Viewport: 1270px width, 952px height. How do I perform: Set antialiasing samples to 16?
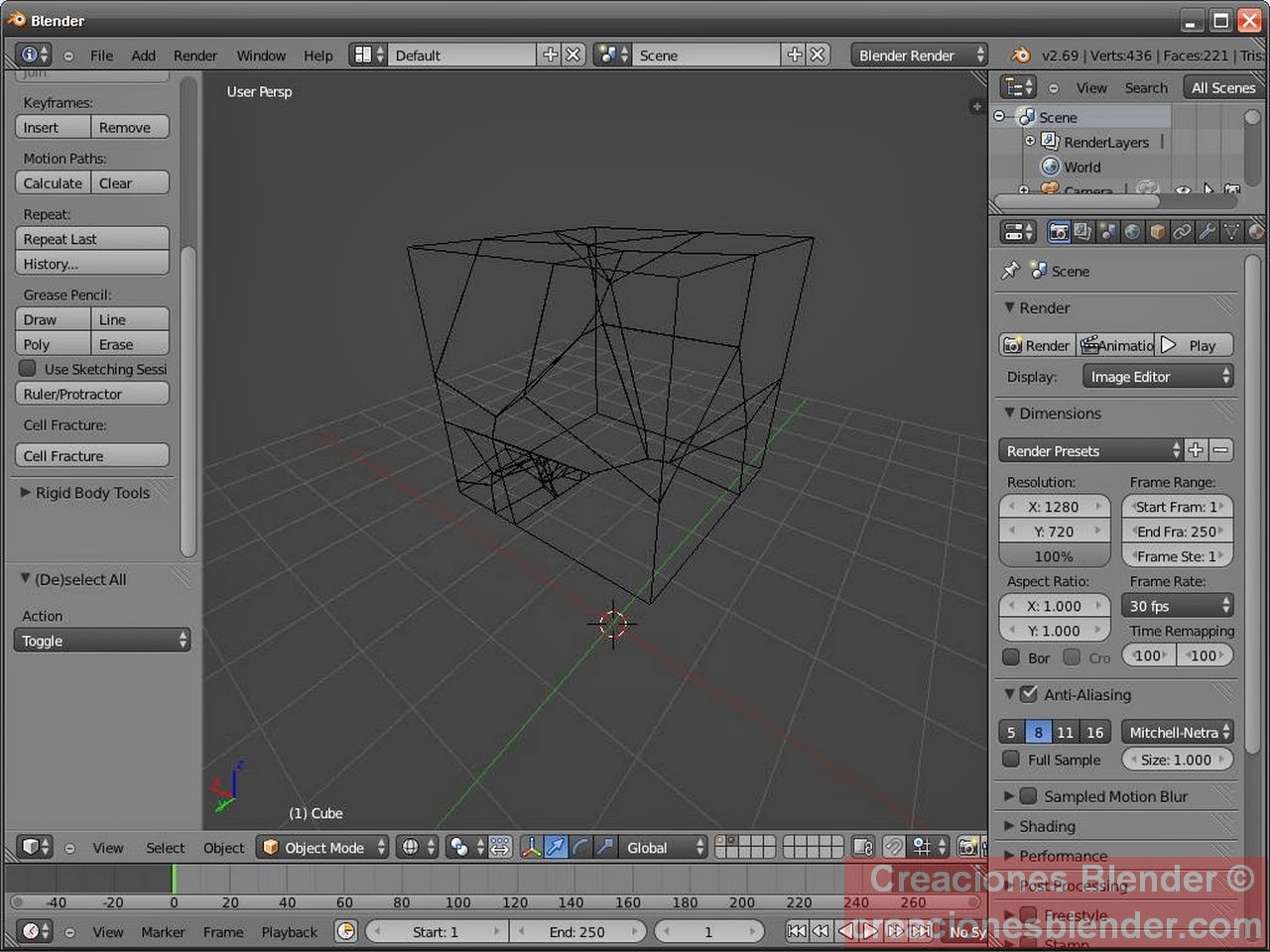click(x=1095, y=732)
